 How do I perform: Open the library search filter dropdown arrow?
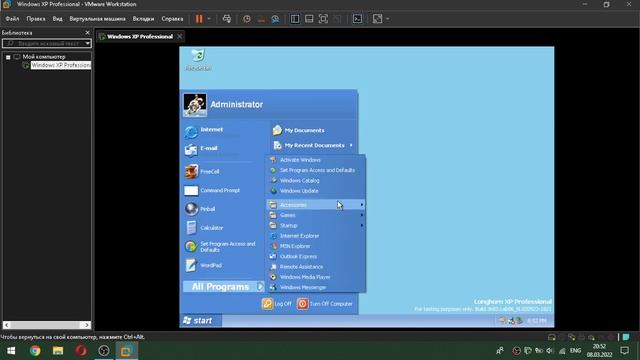point(87,43)
